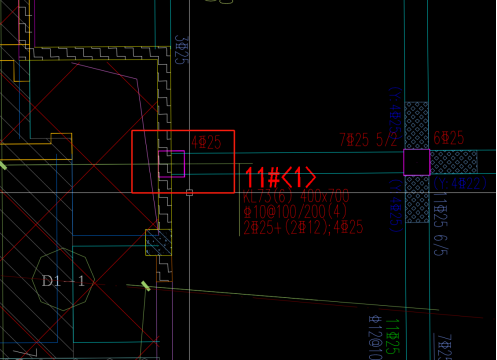Select small magenta rectangle inside red box

171,164
